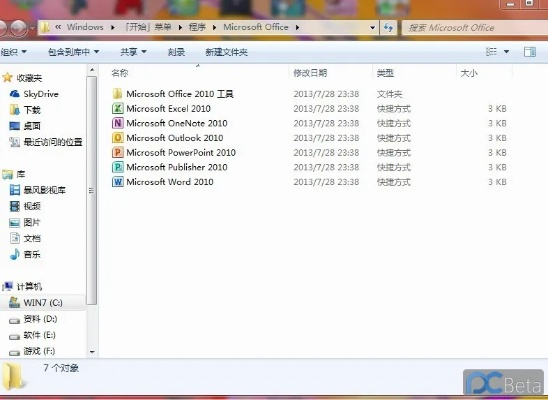548x400 pixels.
Task: Open the 音乐 library
Action: (x=25, y=254)
